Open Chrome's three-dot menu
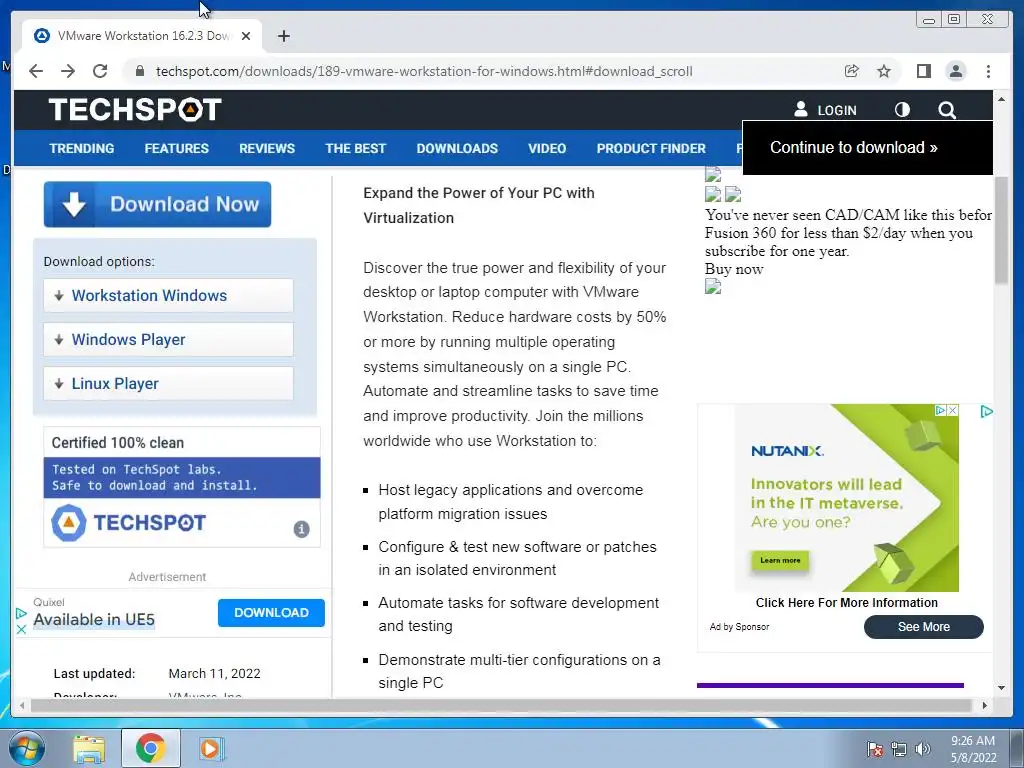The height and width of the screenshot is (768, 1024). coord(988,71)
